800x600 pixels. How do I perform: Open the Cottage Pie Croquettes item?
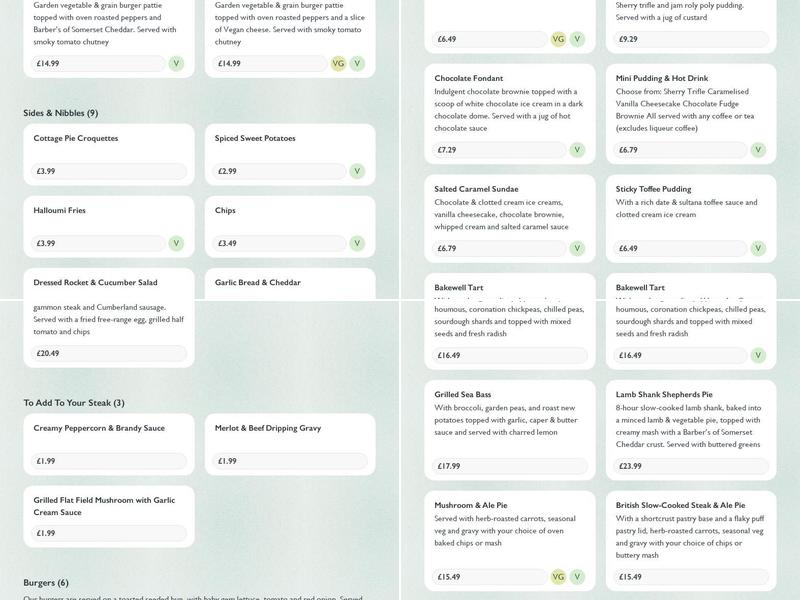tap(109, 139)
